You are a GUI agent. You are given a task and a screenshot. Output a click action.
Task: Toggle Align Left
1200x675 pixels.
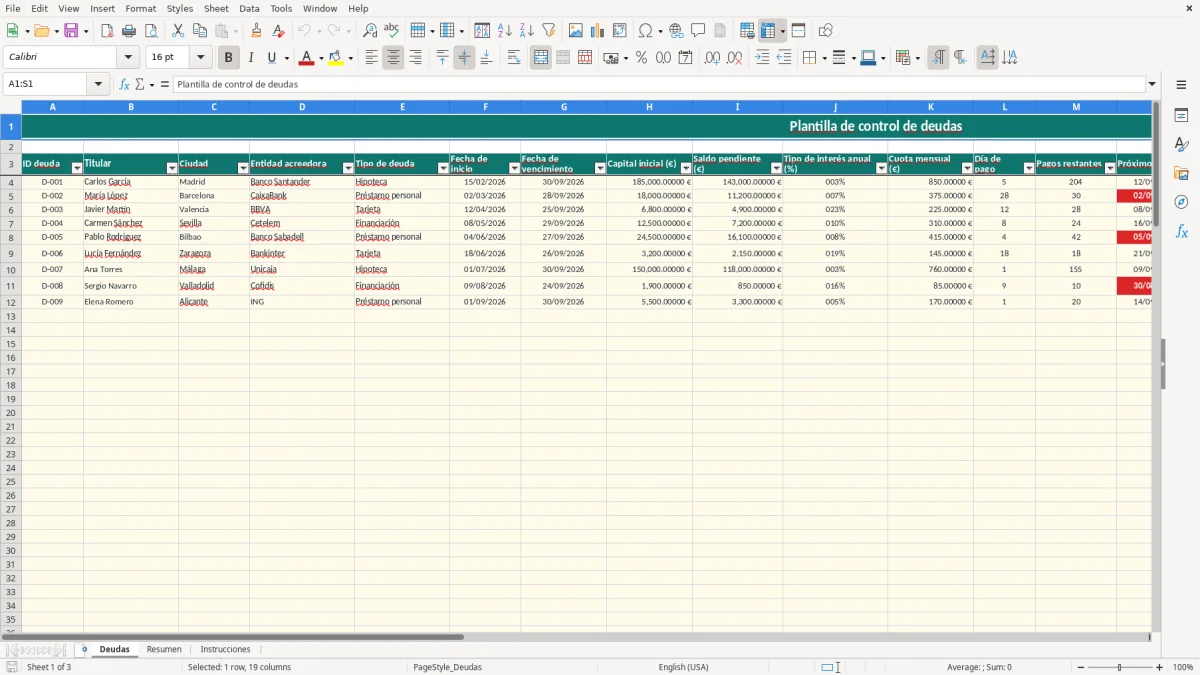(371, 58)
